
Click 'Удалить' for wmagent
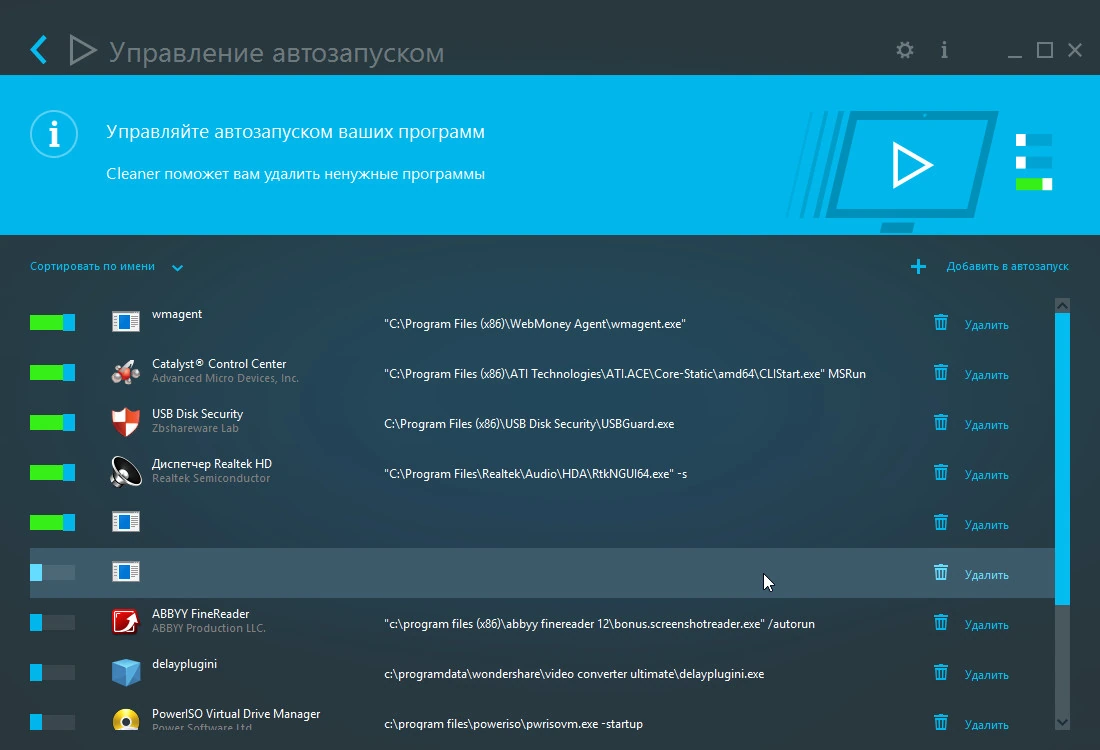tap(986, 325)
